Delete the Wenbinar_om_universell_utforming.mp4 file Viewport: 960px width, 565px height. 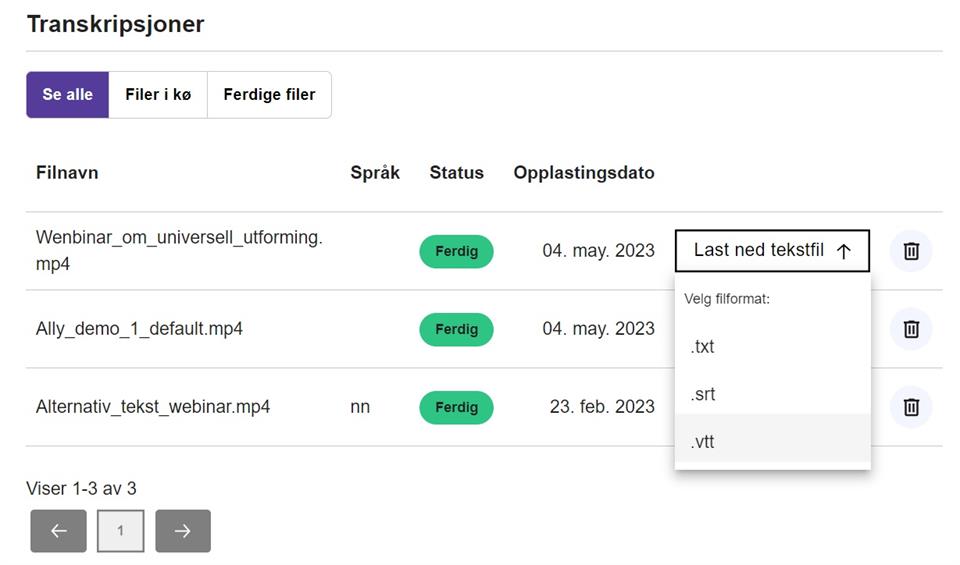click(x=911, y=251)
